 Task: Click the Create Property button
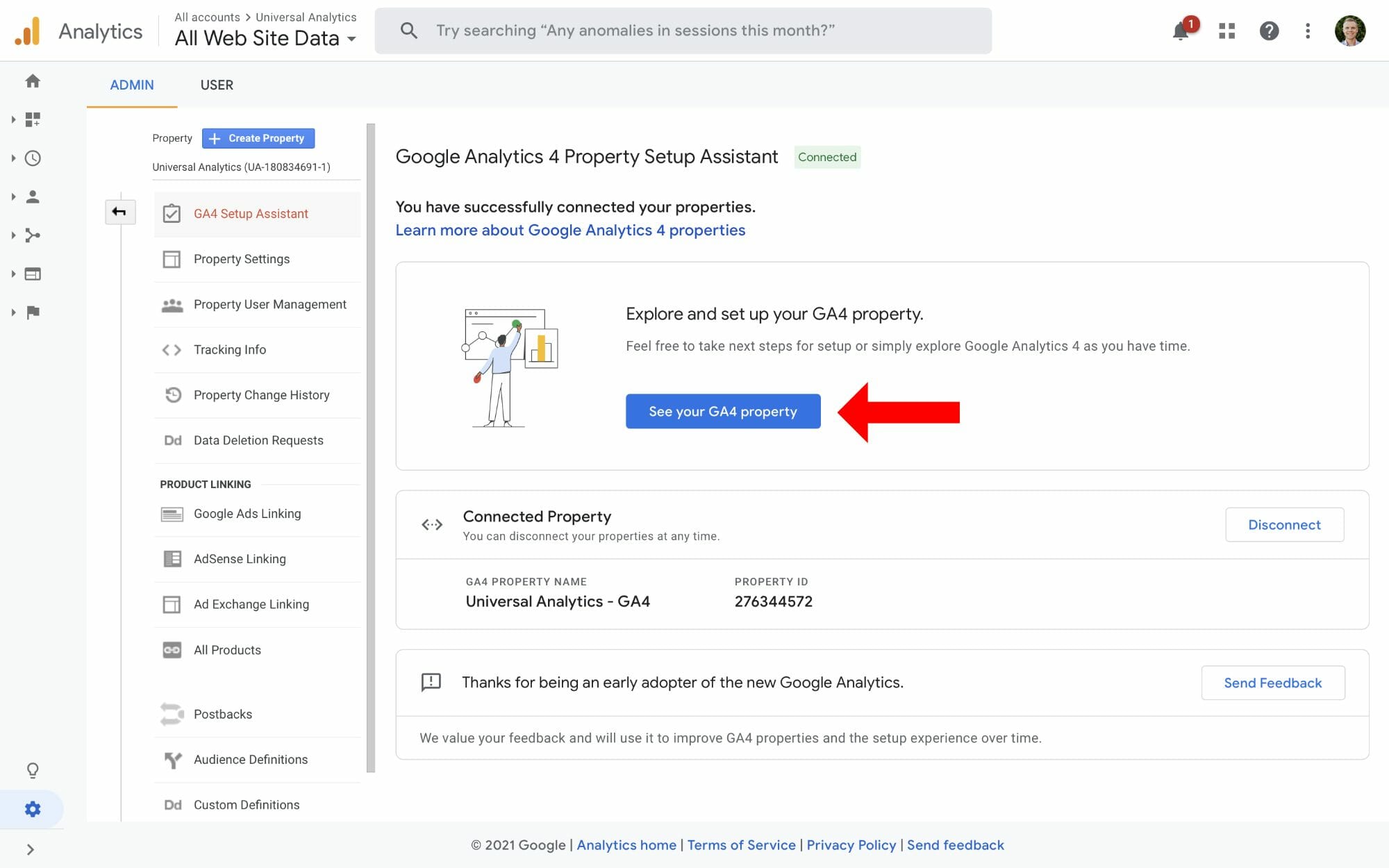(258, 138)
